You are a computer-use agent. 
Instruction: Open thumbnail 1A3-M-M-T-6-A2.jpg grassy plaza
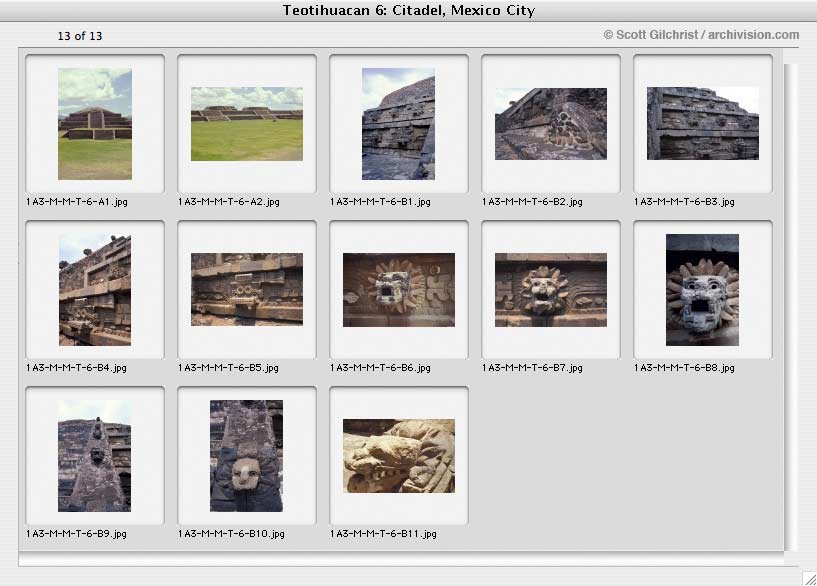[x=247, y=124]
